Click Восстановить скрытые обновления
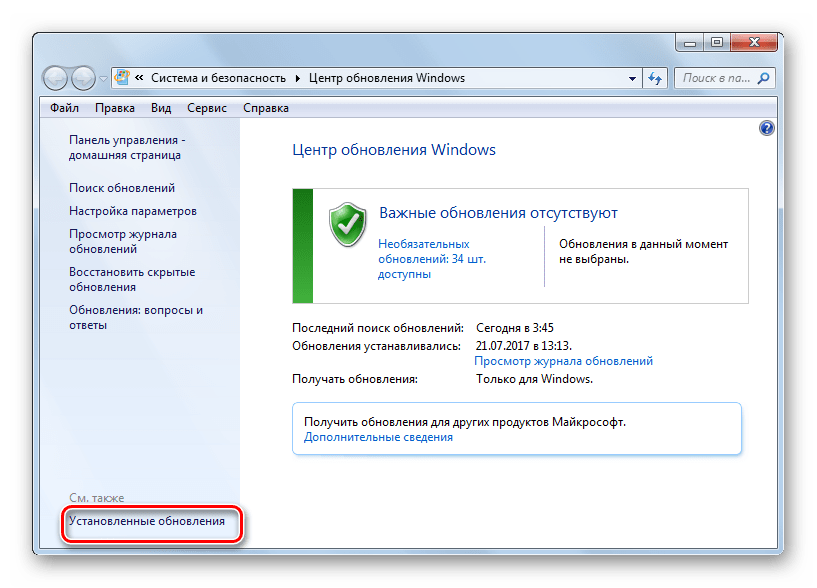The height and width of the screenshot is (588, 817). coord(132,279)
